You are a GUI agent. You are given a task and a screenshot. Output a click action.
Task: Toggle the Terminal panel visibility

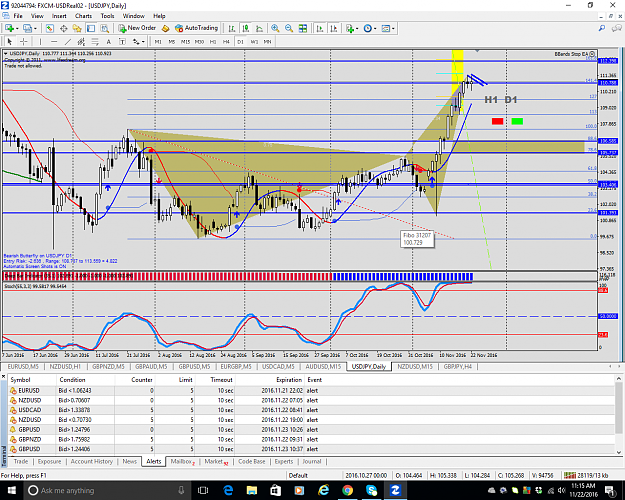point(91,28)
